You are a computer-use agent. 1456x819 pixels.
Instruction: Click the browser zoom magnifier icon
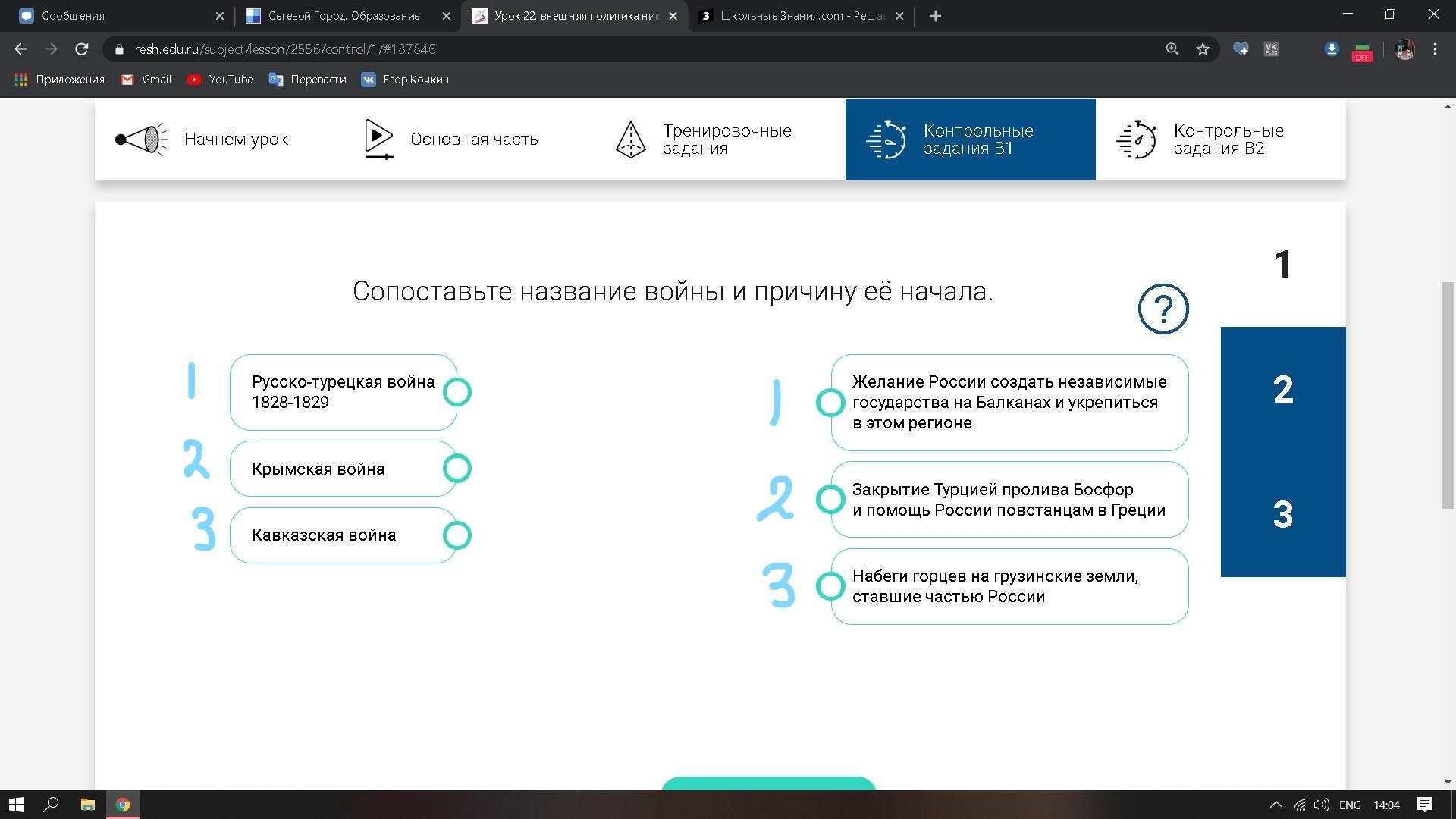(1172, 49)
